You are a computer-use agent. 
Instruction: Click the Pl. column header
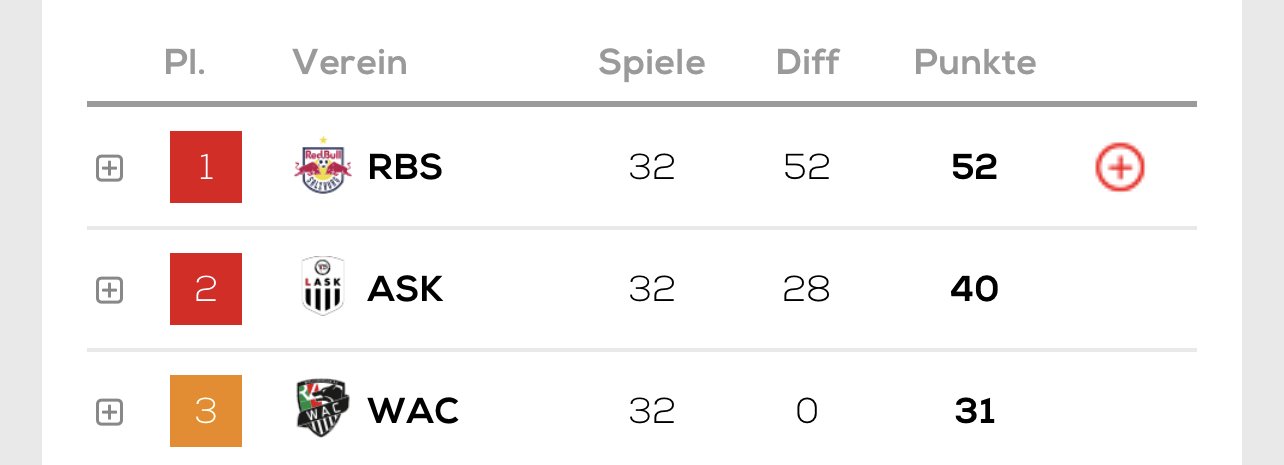tap(185, 63)
